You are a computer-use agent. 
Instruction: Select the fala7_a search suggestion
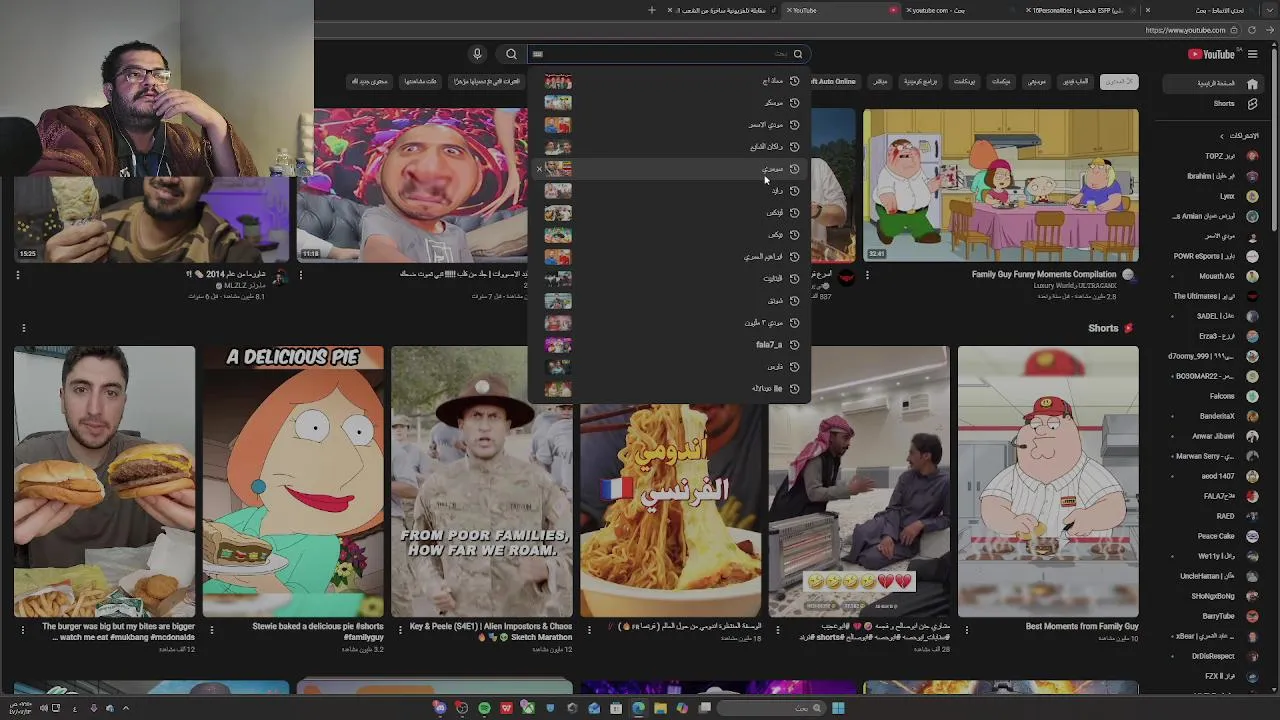pyautogui.click(x=670, y=345)
